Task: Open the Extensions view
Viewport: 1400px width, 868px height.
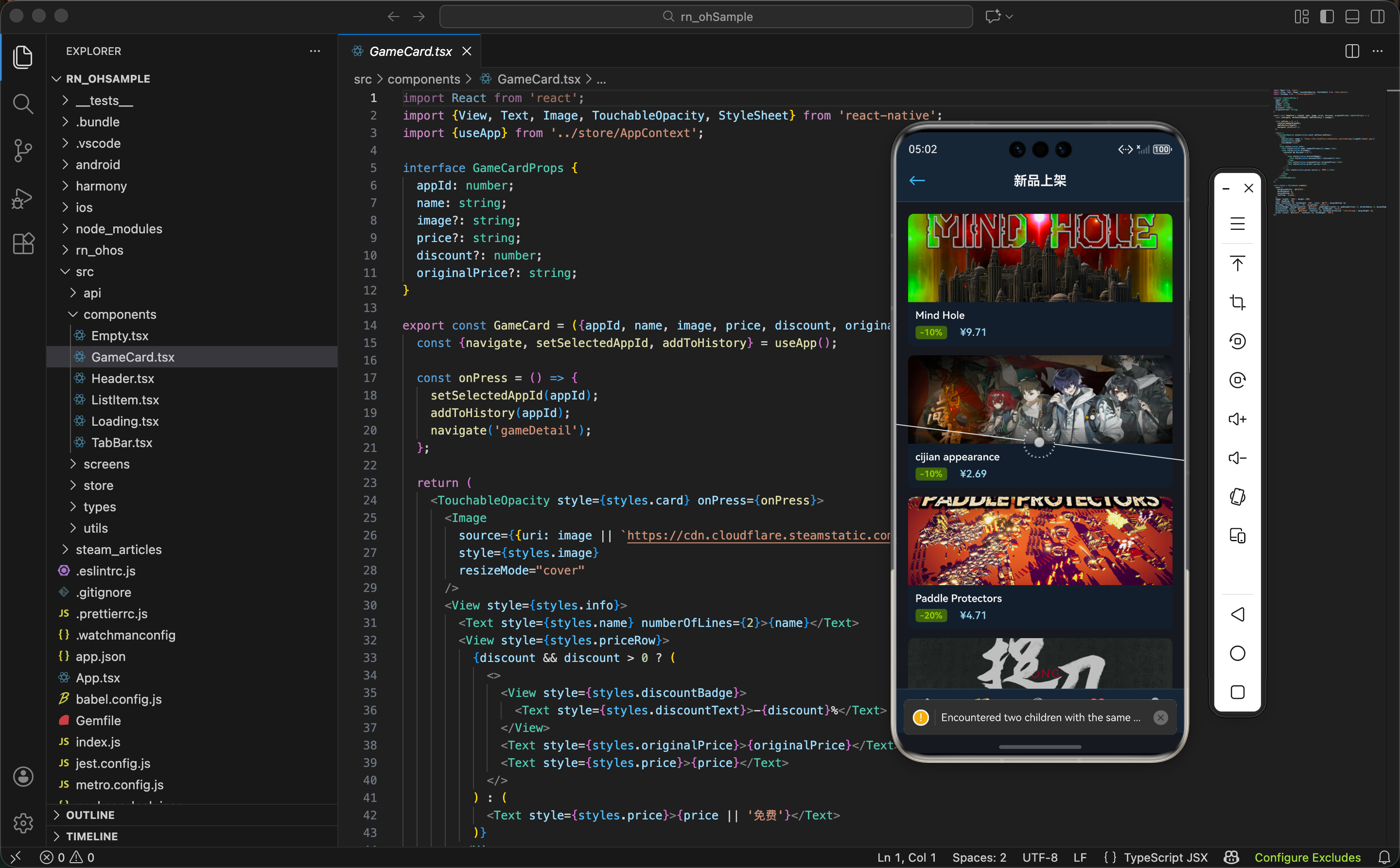Action: pos(23,244)
